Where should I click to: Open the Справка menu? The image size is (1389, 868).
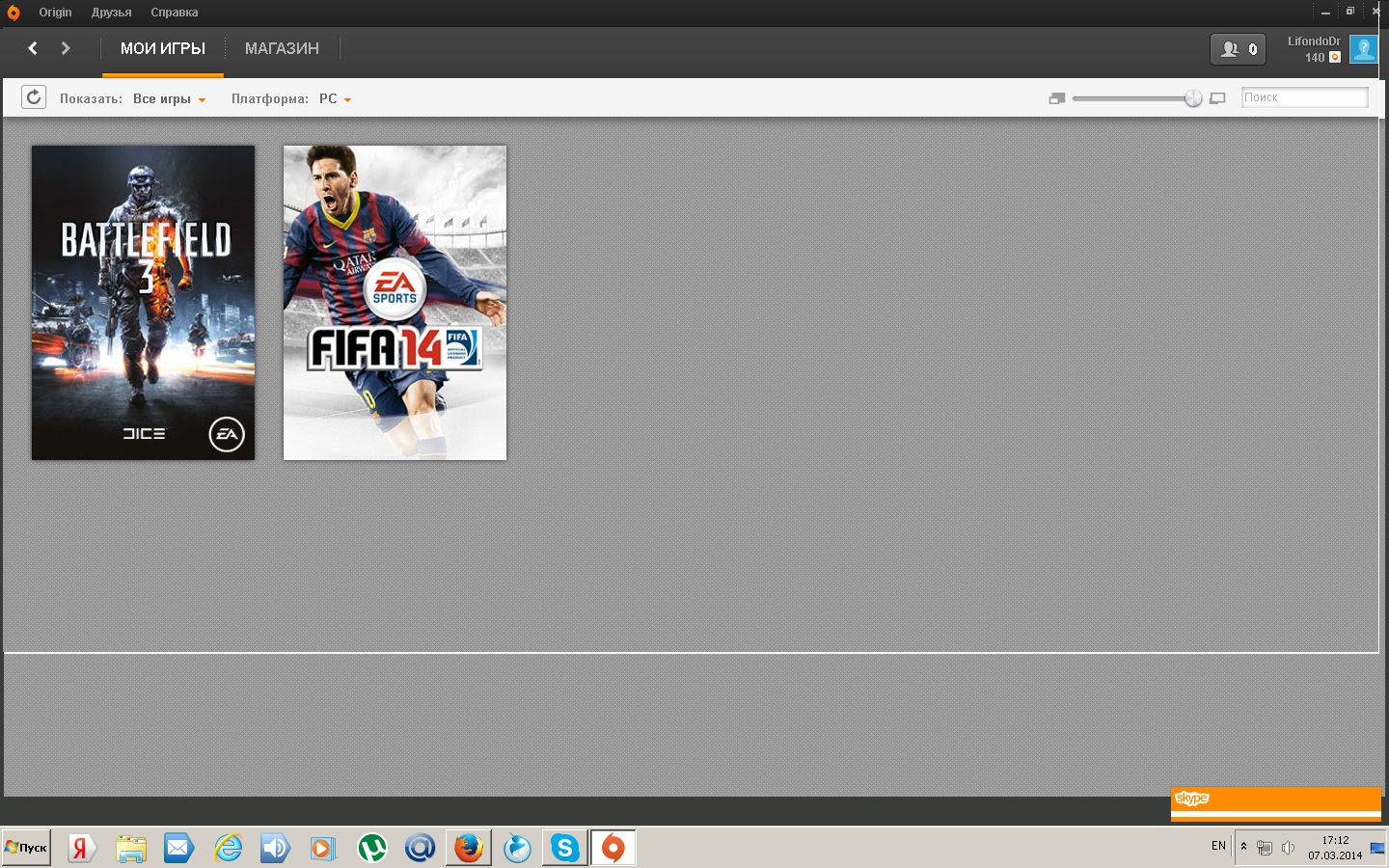coord(175,13)
